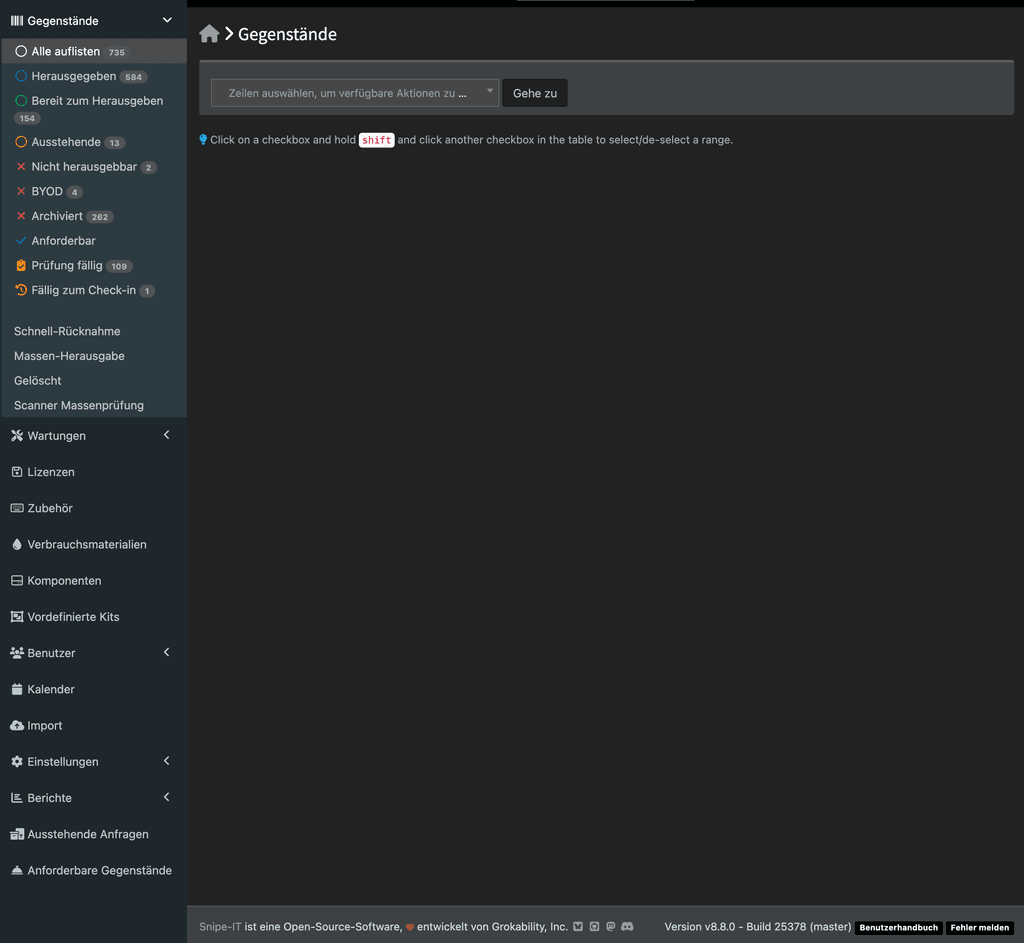Click the Ausstehende Anfragen icon

(17, 834)
